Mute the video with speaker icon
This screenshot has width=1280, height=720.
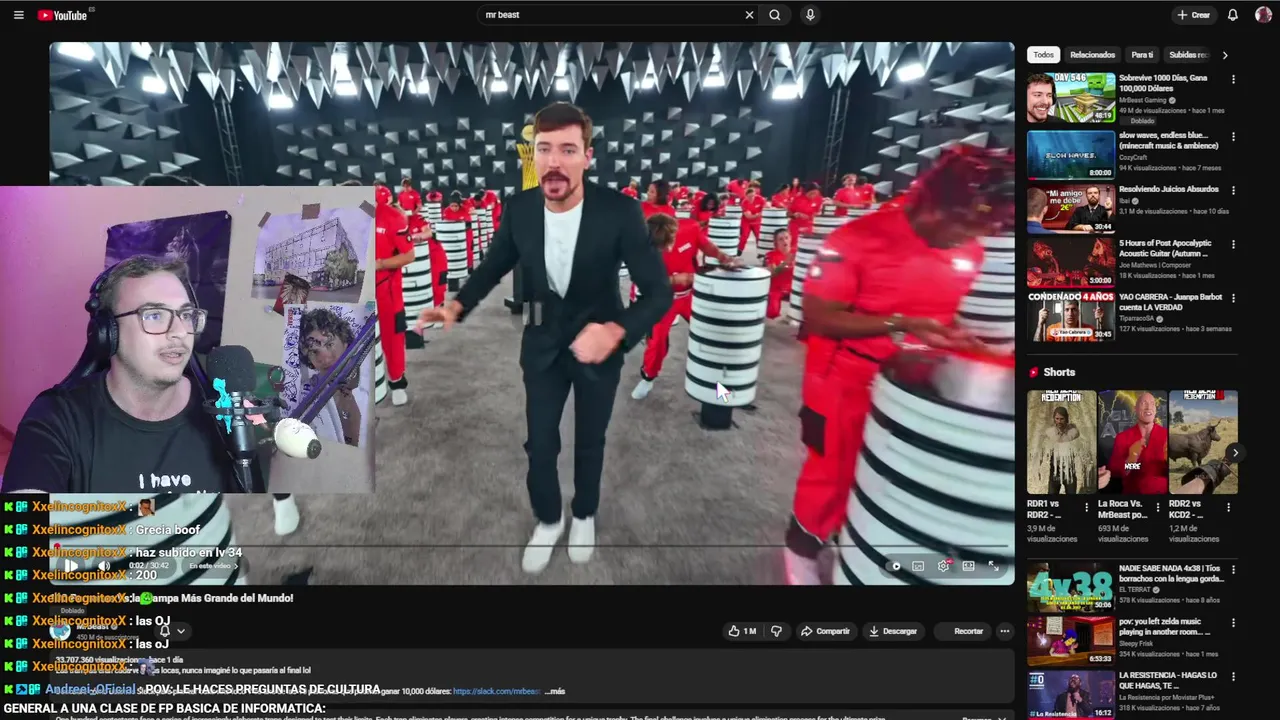point(103,566)
